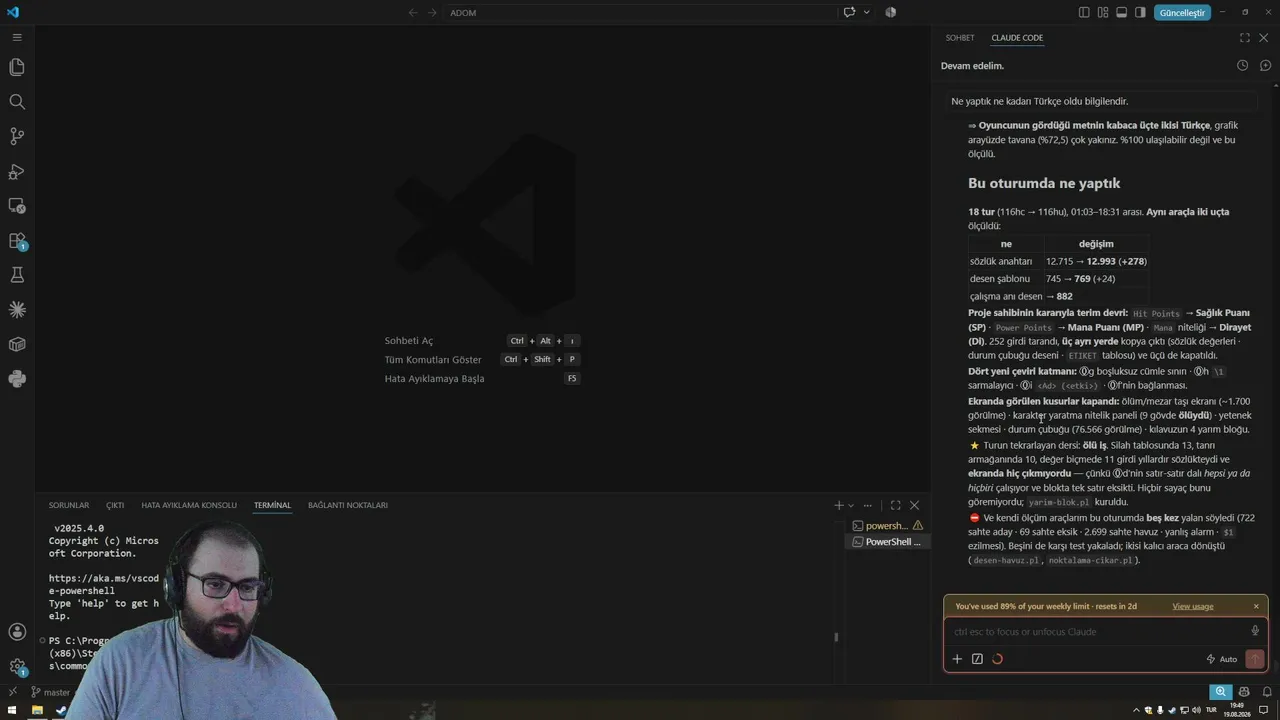1280x720 pixels.
Task: Expand the new terminal profile dropdown
Action: point(851,505)
